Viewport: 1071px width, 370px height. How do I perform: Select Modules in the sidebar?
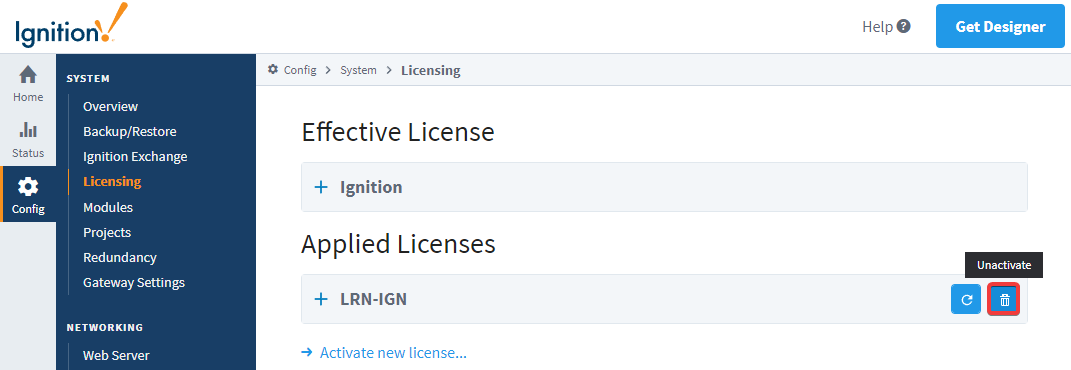108,207
